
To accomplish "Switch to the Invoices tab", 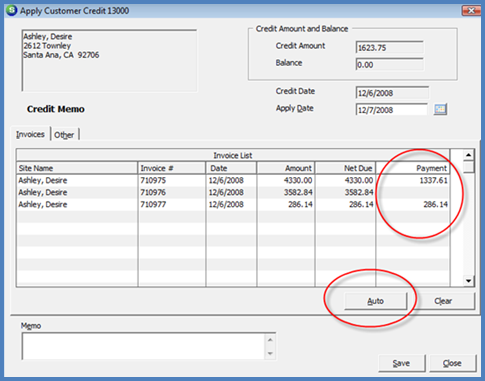I will click(30, 134).
